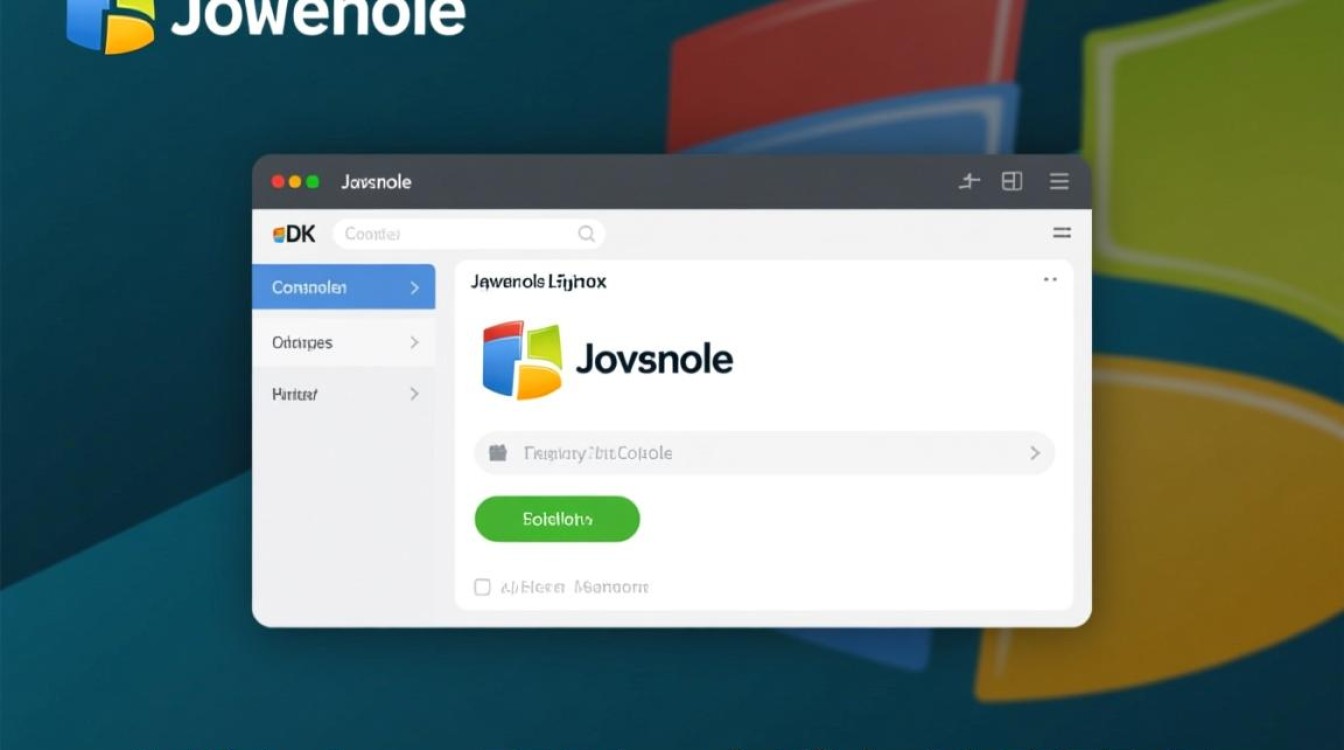Click the window layout icon in title bar
This screenshot has height=750, width=1344.
pyautogui.click(x=1012, y=182)
